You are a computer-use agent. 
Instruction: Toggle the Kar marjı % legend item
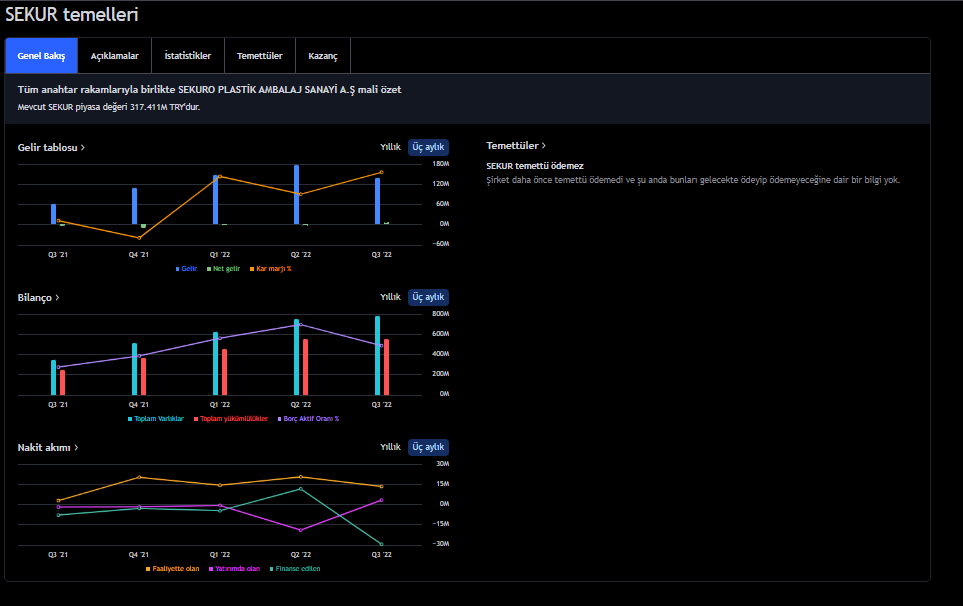[270, 269]
